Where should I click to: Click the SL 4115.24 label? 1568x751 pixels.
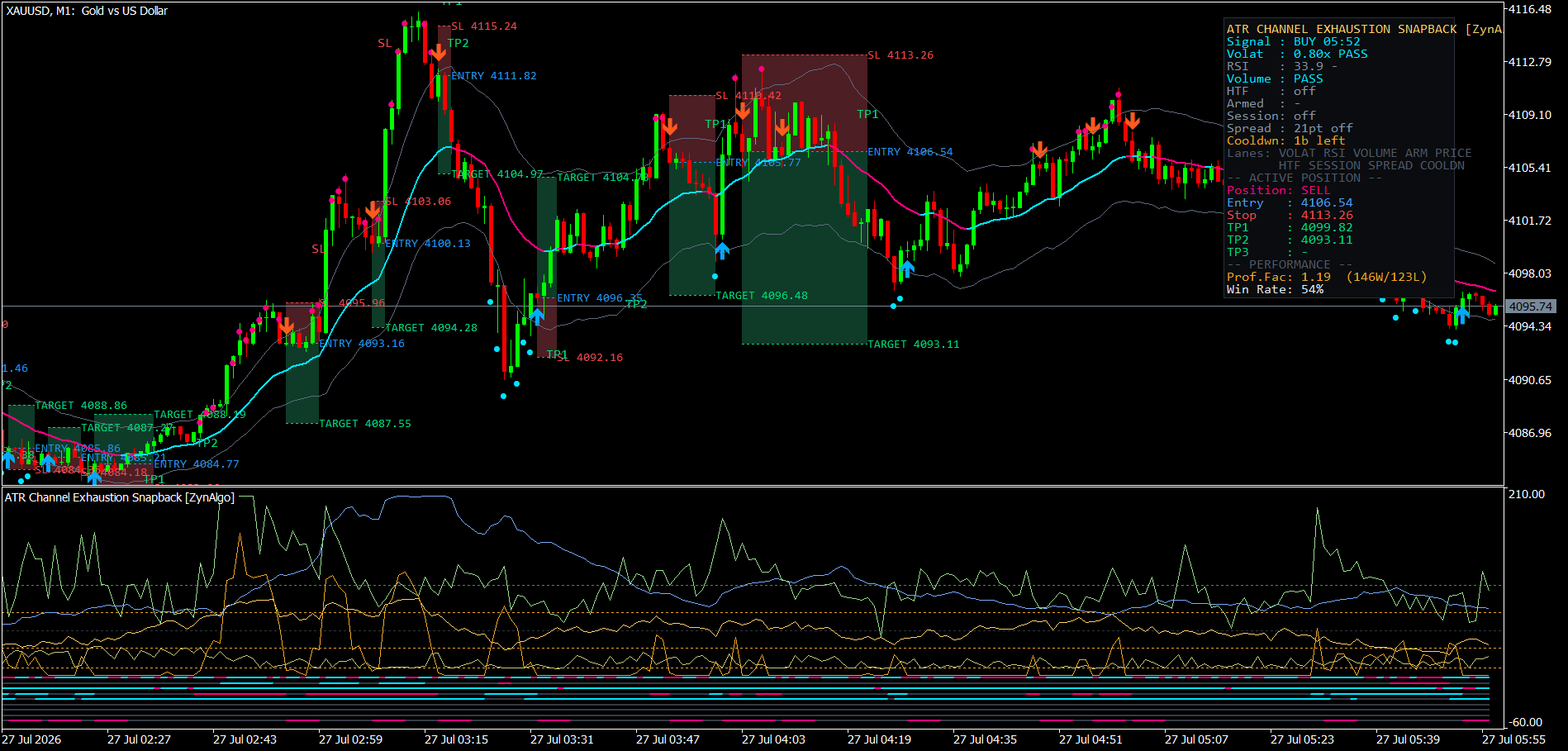[484, 26]
